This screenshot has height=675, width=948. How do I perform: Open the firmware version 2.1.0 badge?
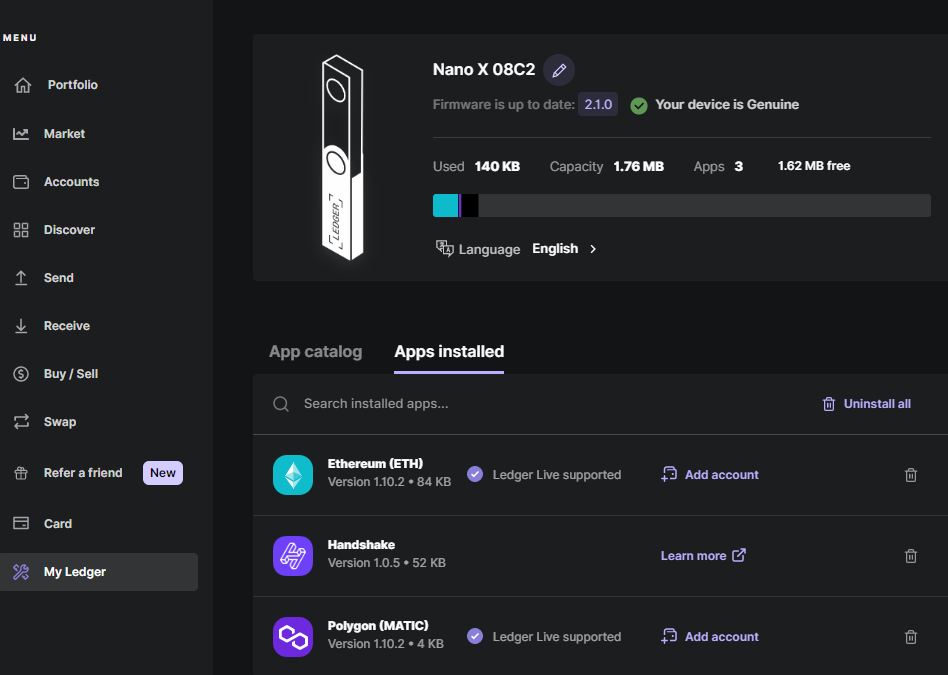[598, 104]
